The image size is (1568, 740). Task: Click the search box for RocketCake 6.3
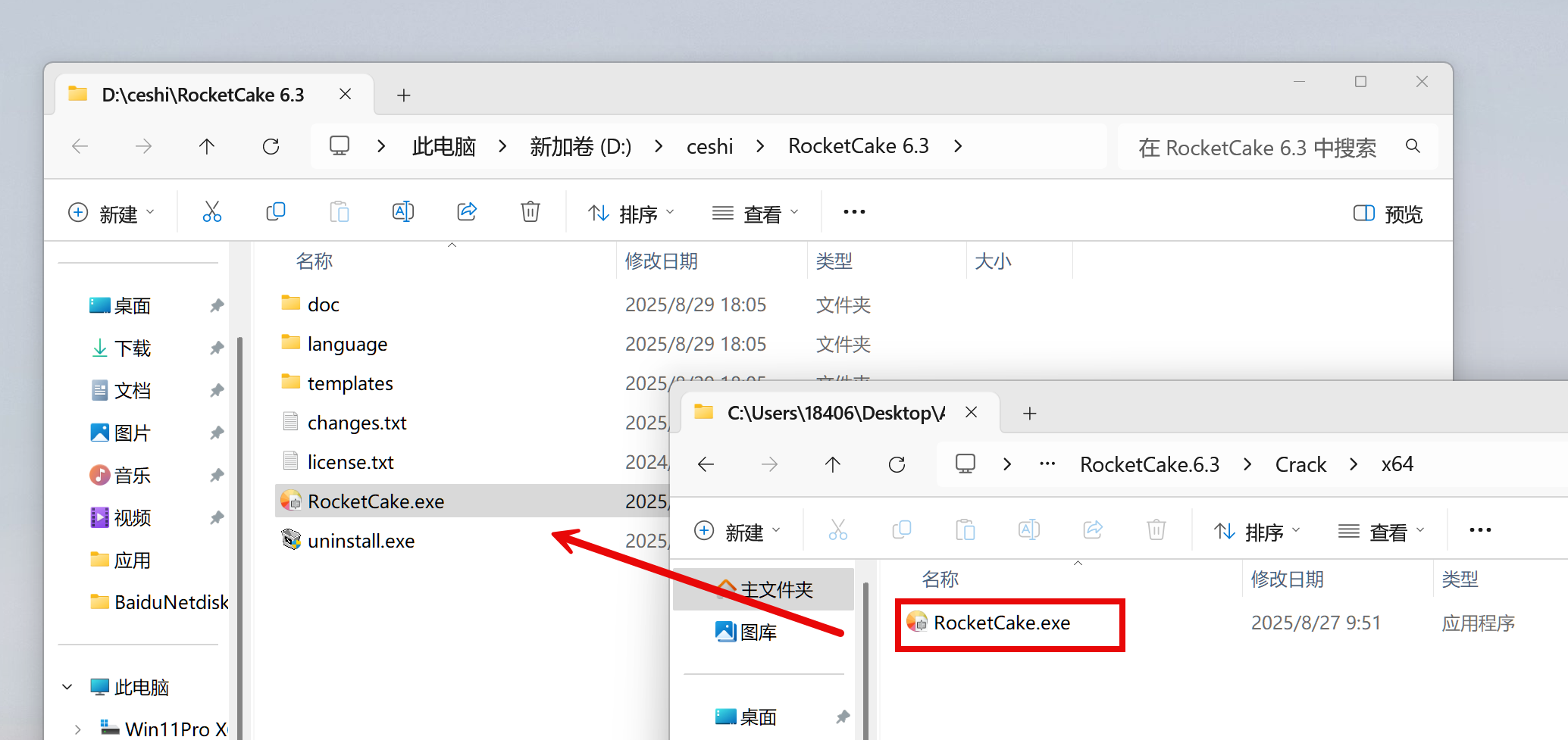click(x=1258, y=148)
